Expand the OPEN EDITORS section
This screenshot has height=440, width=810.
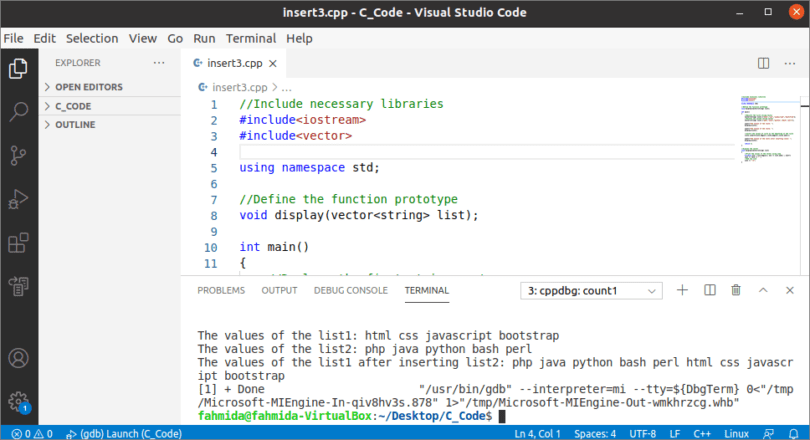(110, 87)
